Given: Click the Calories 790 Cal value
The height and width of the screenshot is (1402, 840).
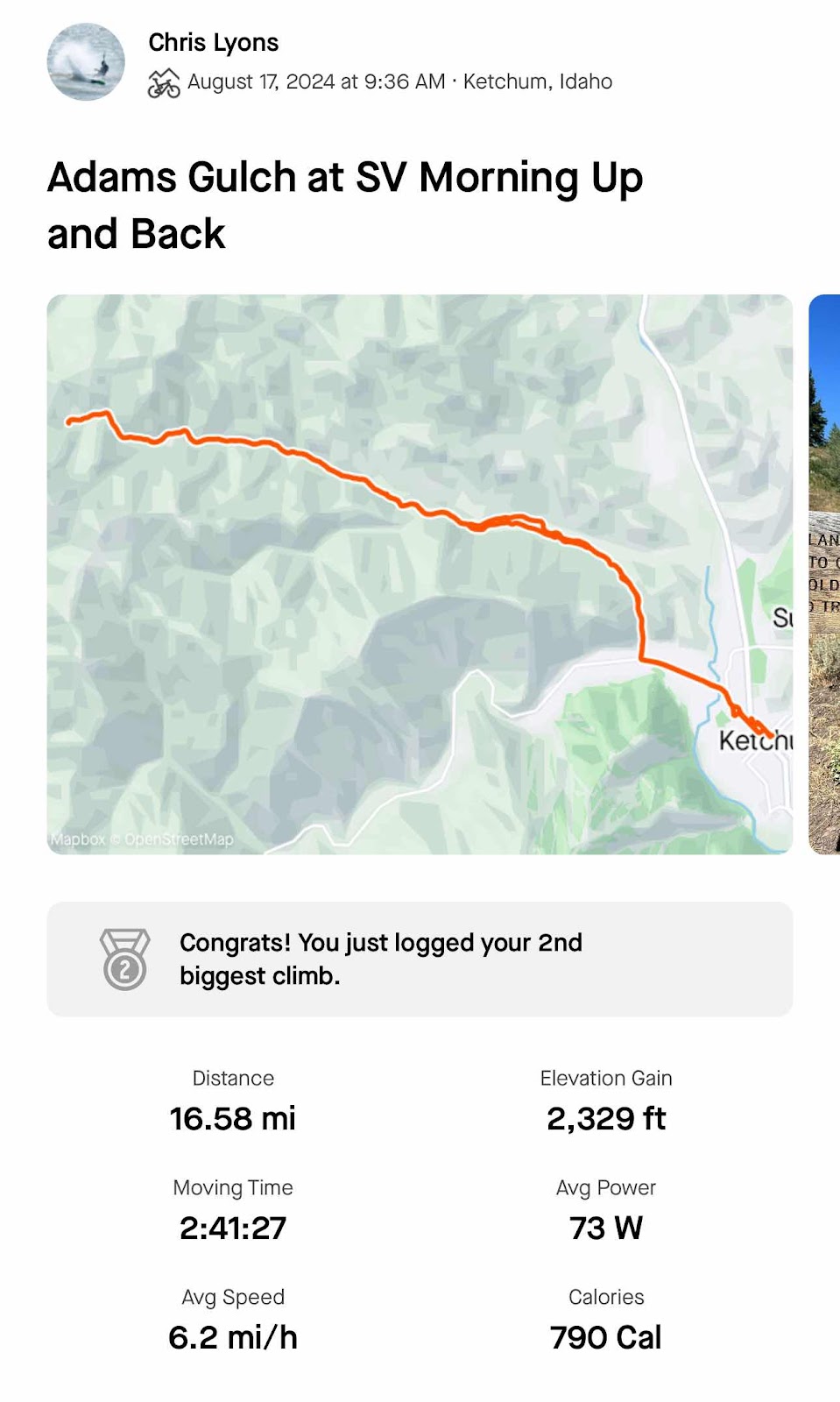Looking at the screenshot, I should coord(606,1338).
